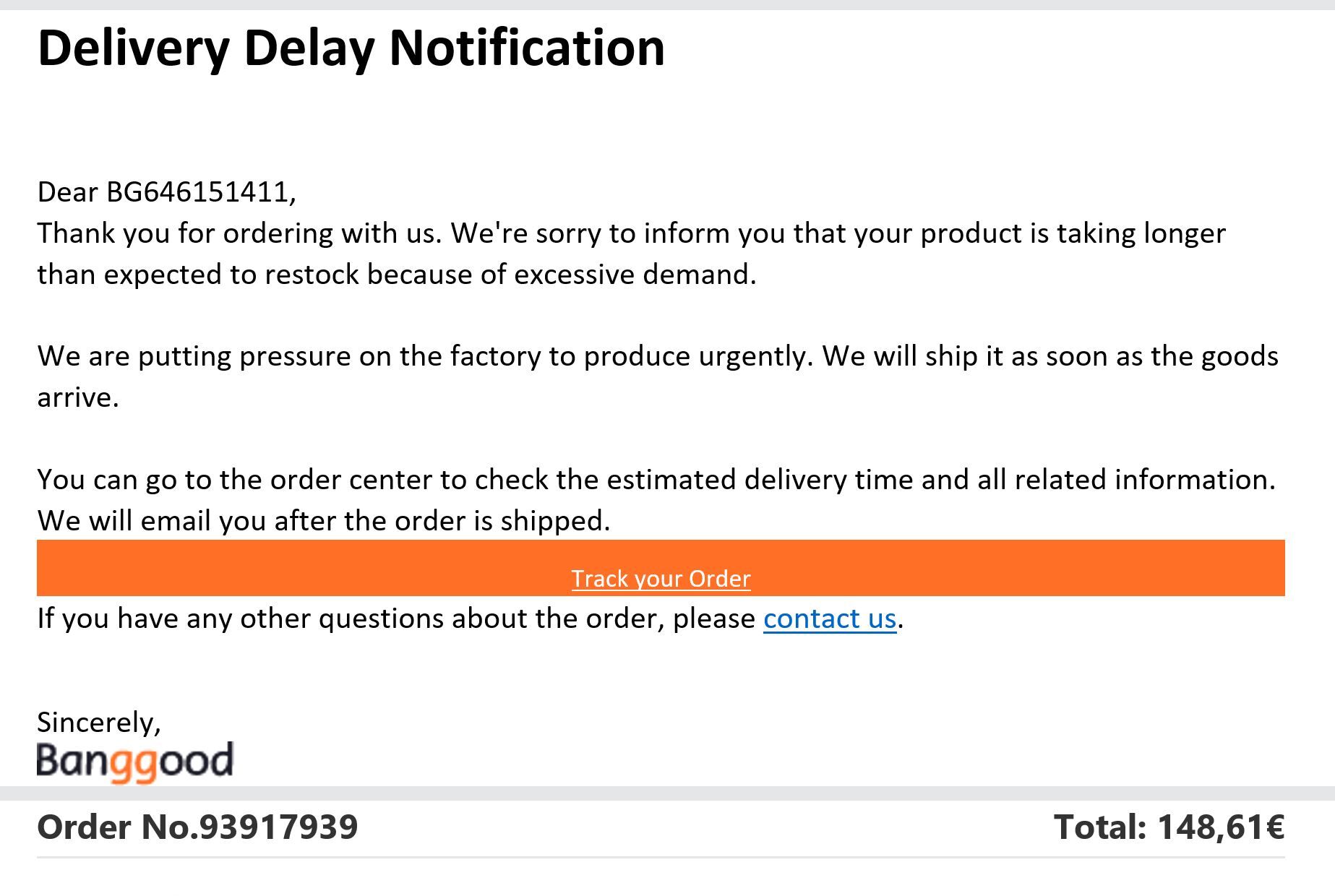Click the thin line below Order No.

point(661,858)
